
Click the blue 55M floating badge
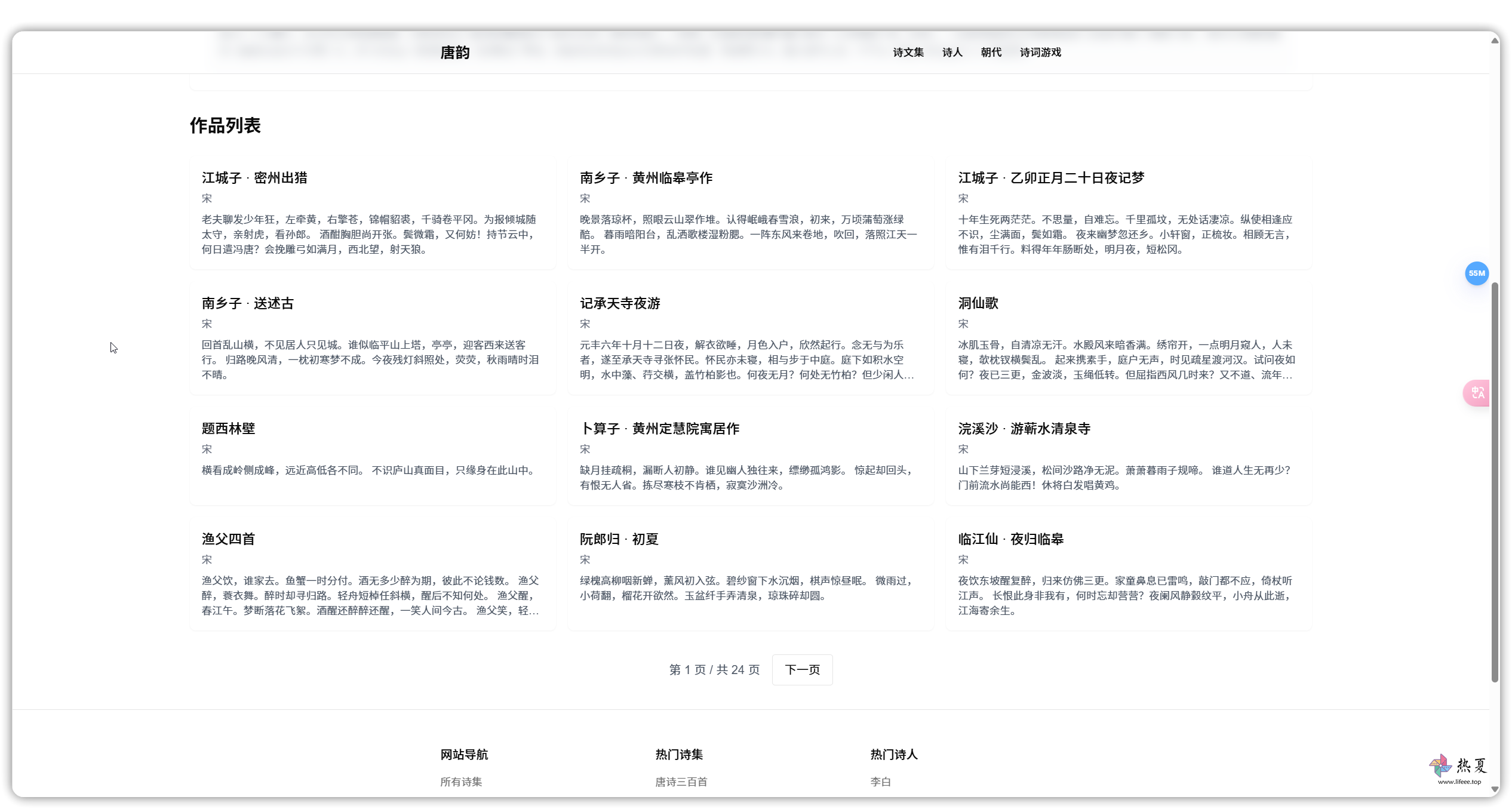1476,273
